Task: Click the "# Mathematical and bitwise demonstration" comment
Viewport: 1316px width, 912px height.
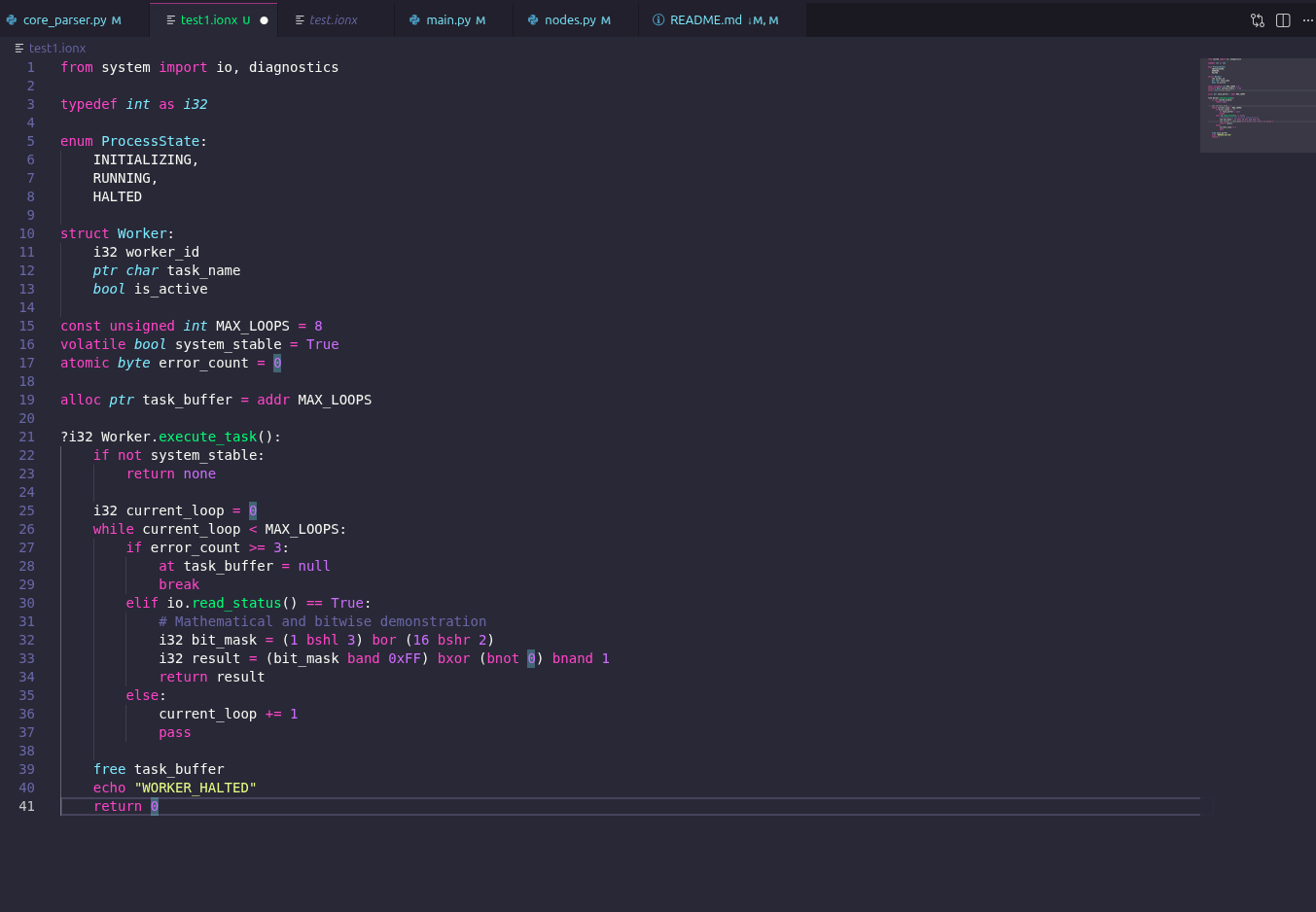Action: 323,621
